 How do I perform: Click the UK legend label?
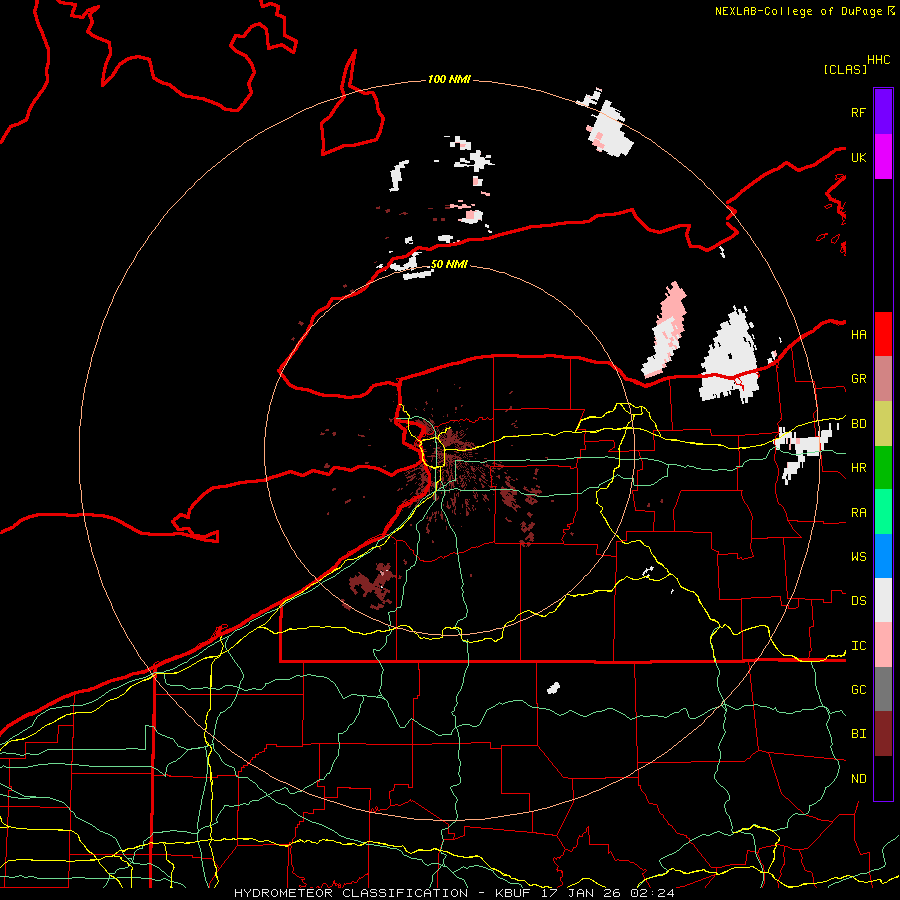[x=858, y=157]
